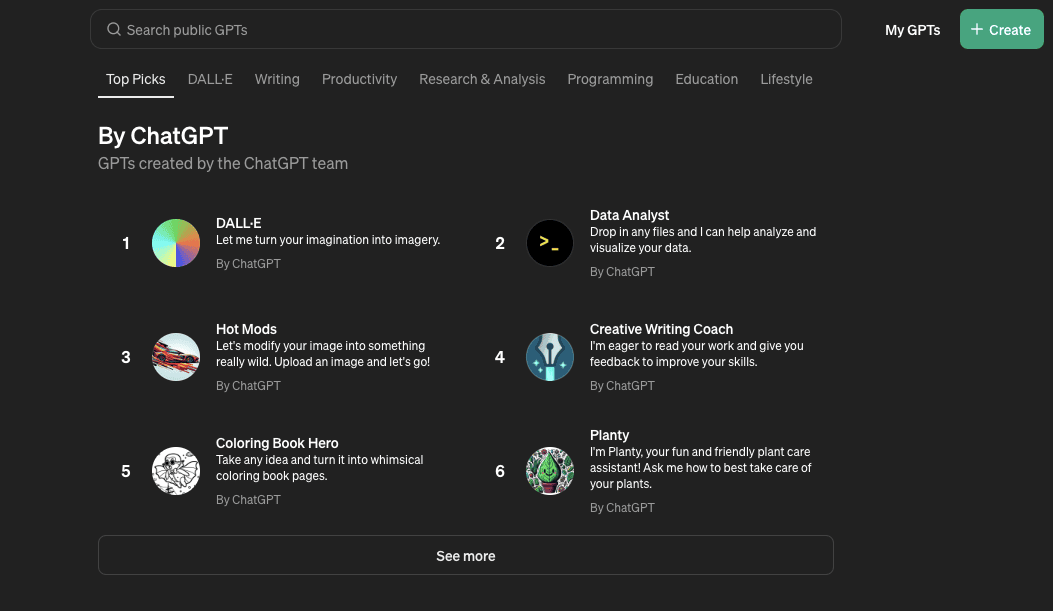Viewport: 1053px width, 611px height.
Task: Switch to the Programming tab
Action: 610,79
